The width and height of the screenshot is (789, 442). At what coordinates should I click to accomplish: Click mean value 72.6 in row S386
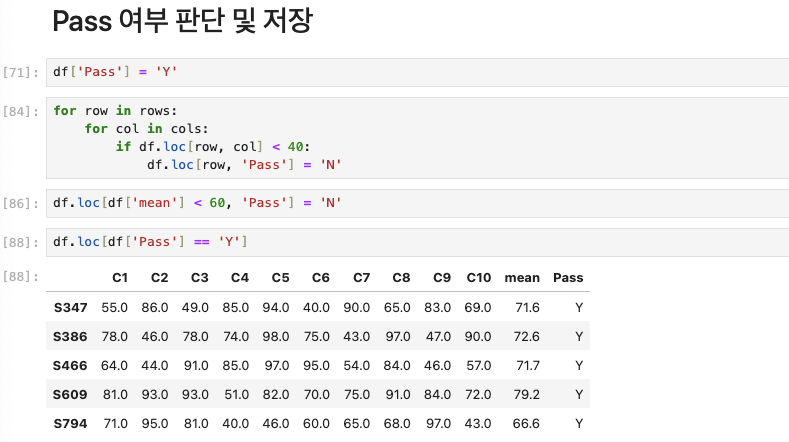coord(526,337)
